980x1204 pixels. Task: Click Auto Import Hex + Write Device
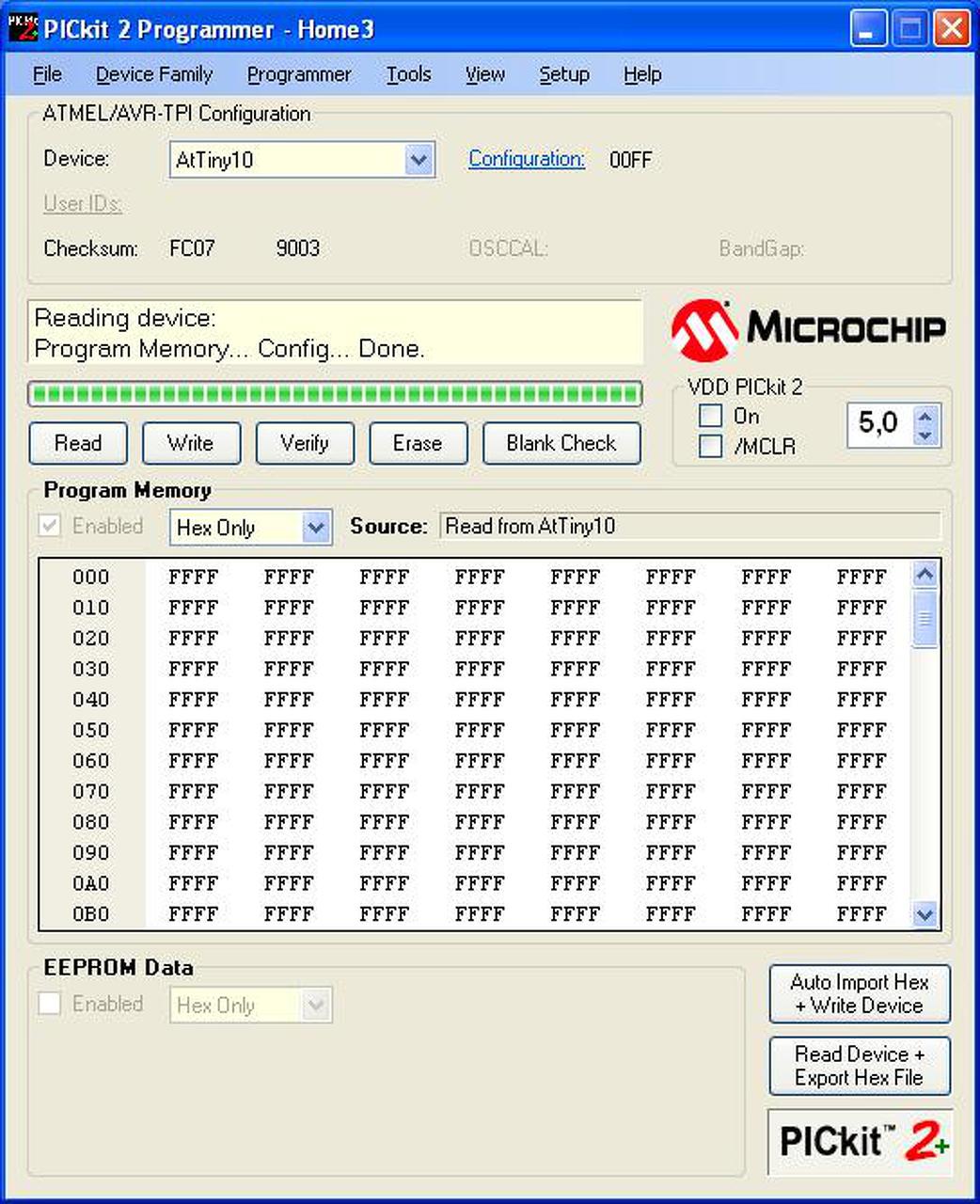click(x=860, y=994)
